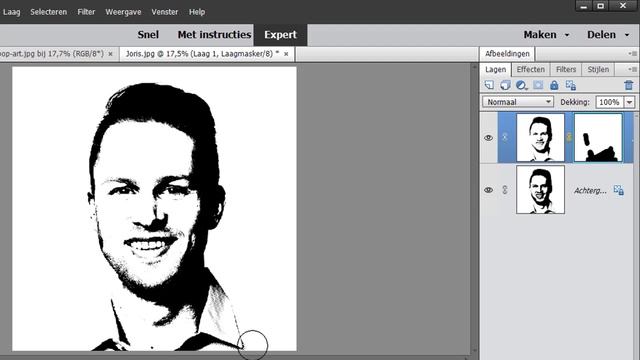This screenshot has width=640, height=360.
Task: Click the Maken button
Action: tap(540, 35)
